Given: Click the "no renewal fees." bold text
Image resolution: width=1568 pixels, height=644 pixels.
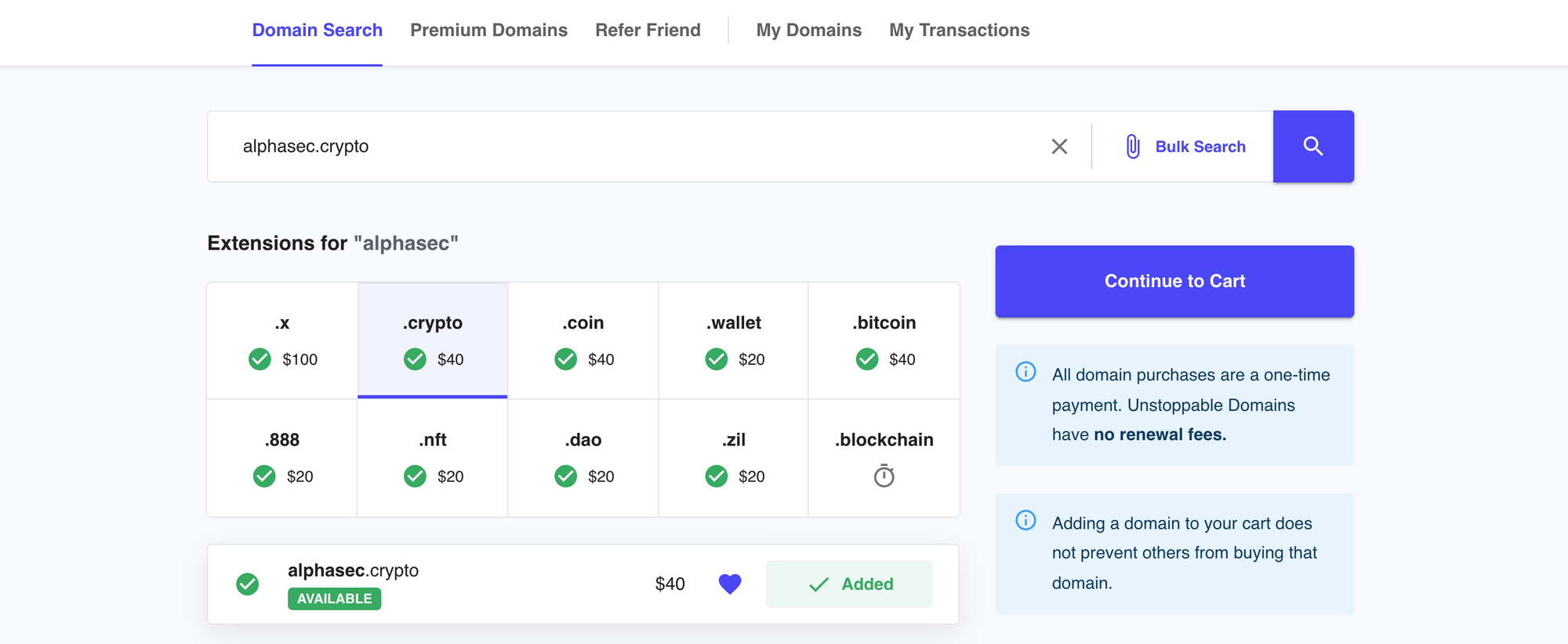Looking at the screenshot, I should point(1160,435).
